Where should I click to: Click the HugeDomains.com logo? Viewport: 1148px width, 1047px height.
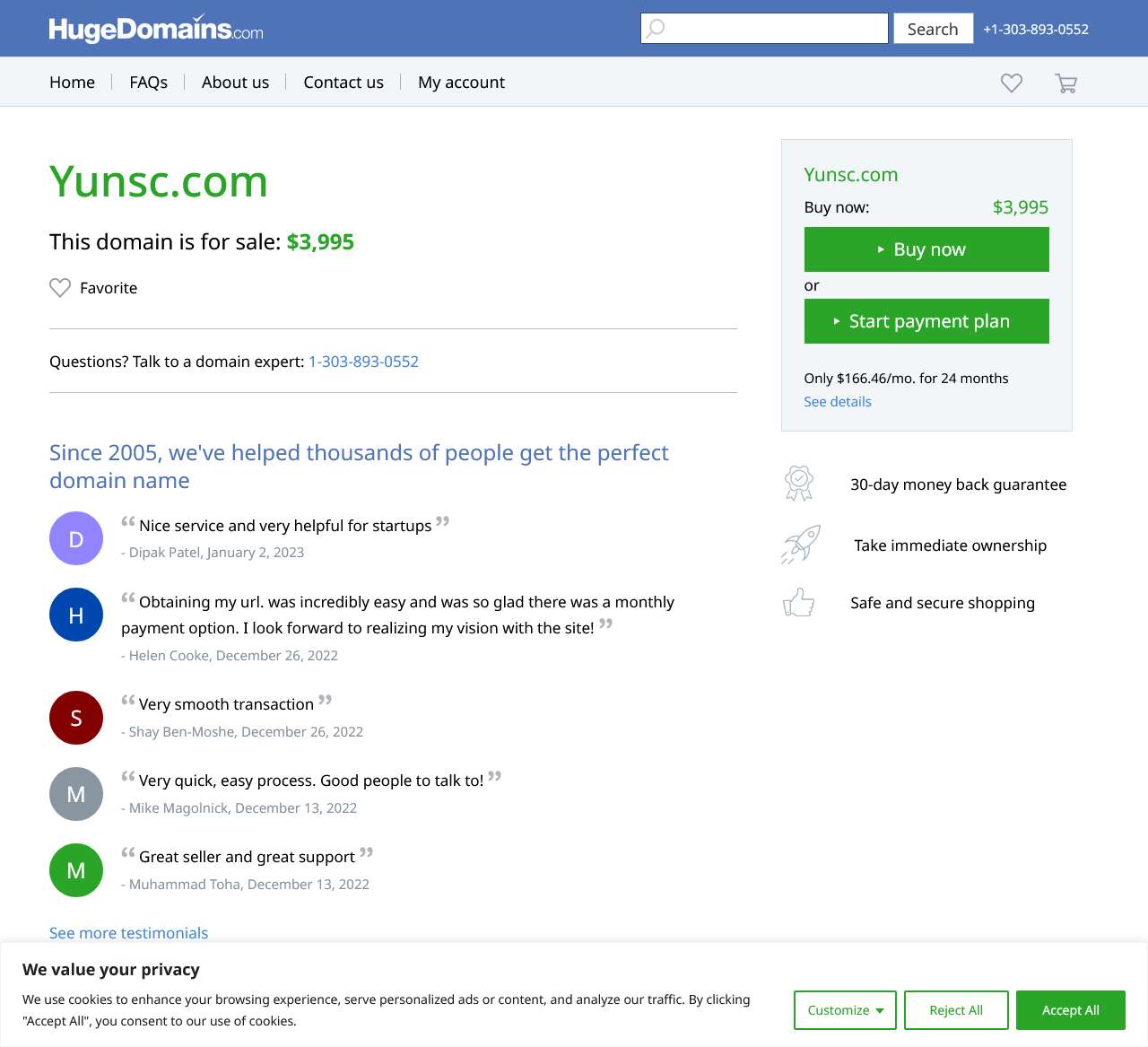156,29
